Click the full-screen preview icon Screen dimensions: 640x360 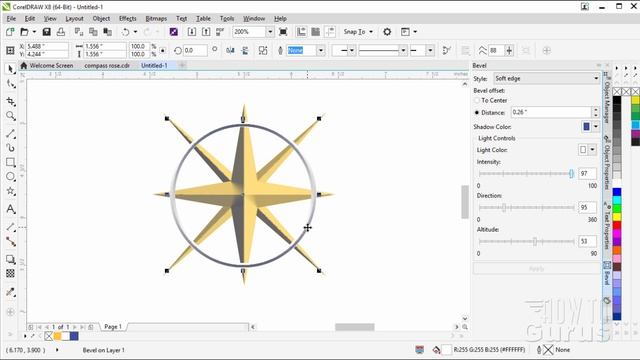[x=283, y=32]
